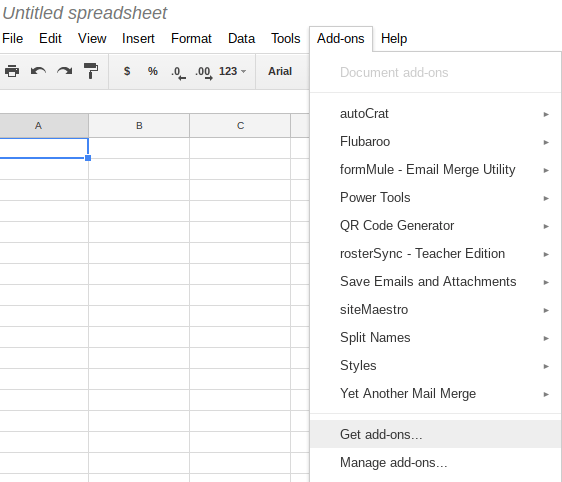Expand Yet Another Mail Merge submenu
The width and height of the screenshot is (562, 482).
(435, 393)
